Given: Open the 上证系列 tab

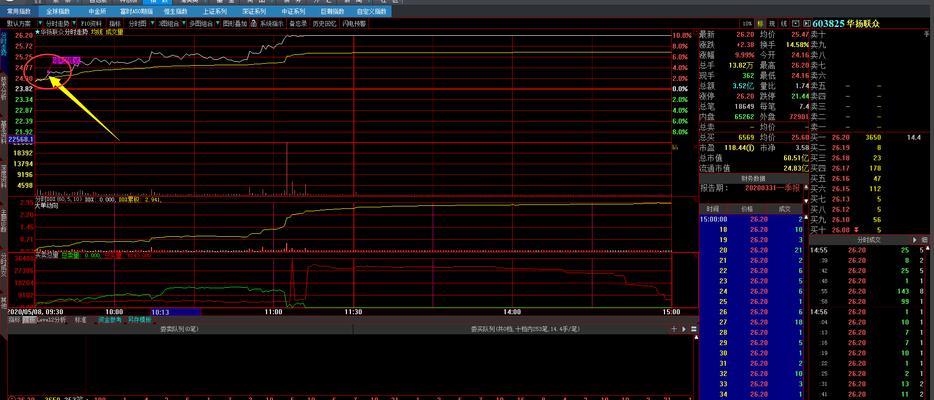Looking at the screenshot, I should 215,11.
